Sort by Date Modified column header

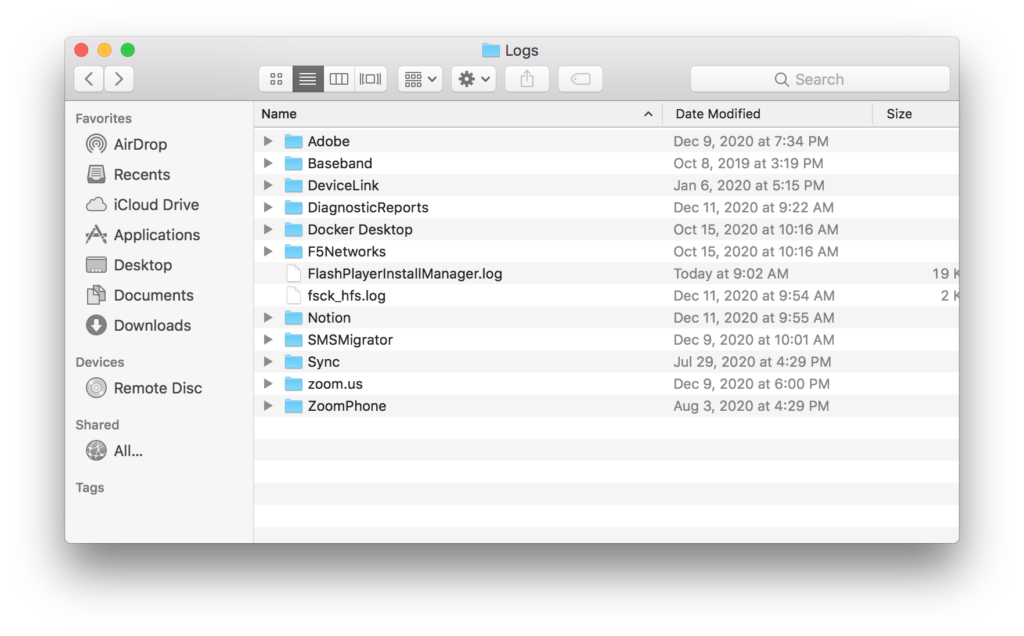718,114
